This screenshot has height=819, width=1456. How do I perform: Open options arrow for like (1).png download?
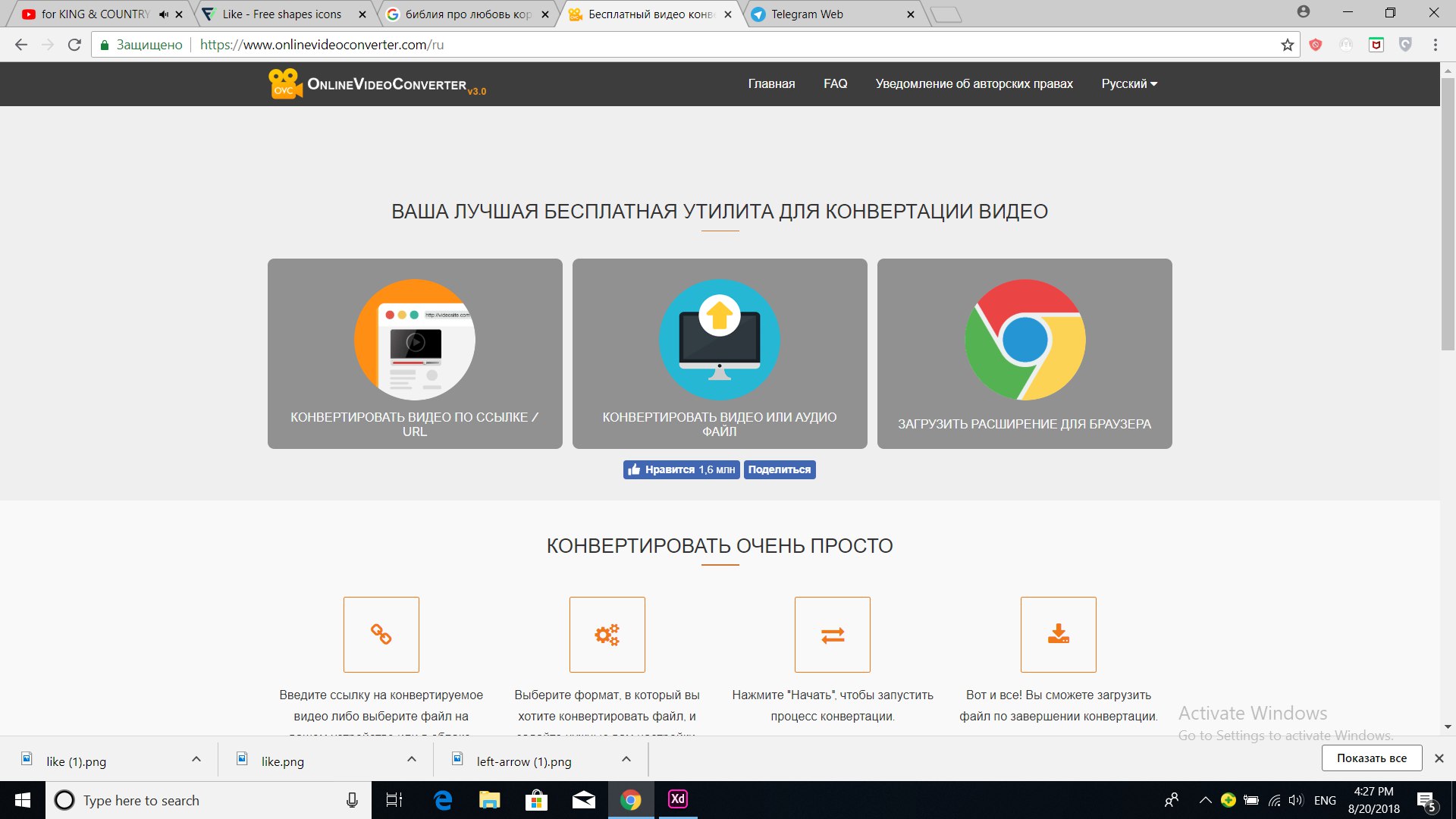click(x=196, y=759)
